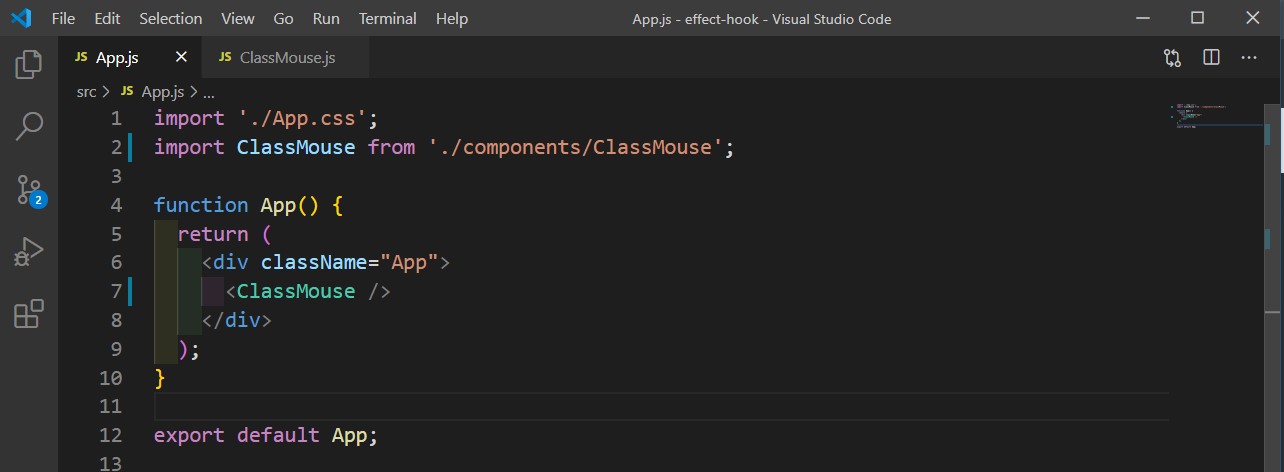The image size is (1284, 472).
Task: Click the src breadcrumb folder
Action: (x=87, y=91)
